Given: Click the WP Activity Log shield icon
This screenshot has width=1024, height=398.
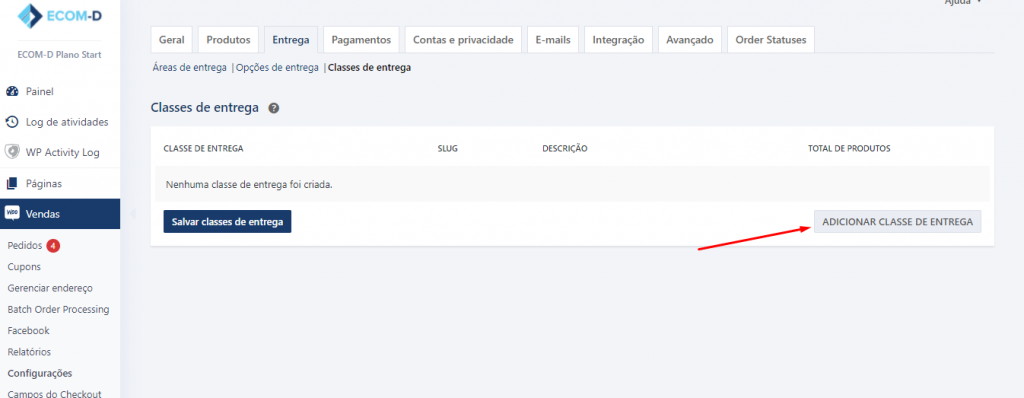Looking at the screenshot, I should (x=12, y=152).
